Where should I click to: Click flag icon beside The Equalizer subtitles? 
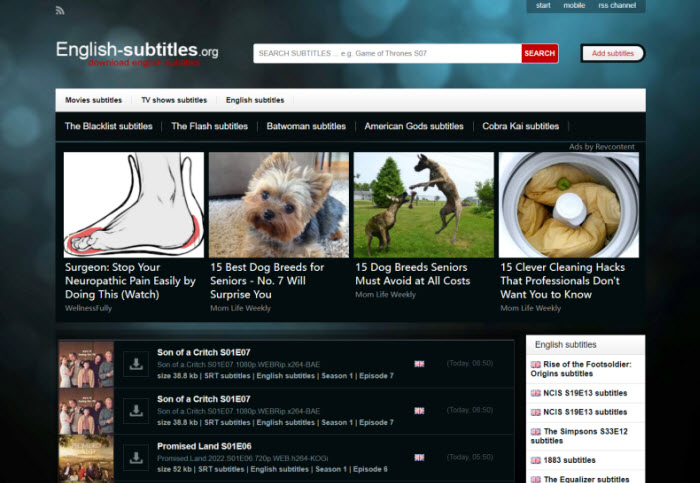point(536,479)
